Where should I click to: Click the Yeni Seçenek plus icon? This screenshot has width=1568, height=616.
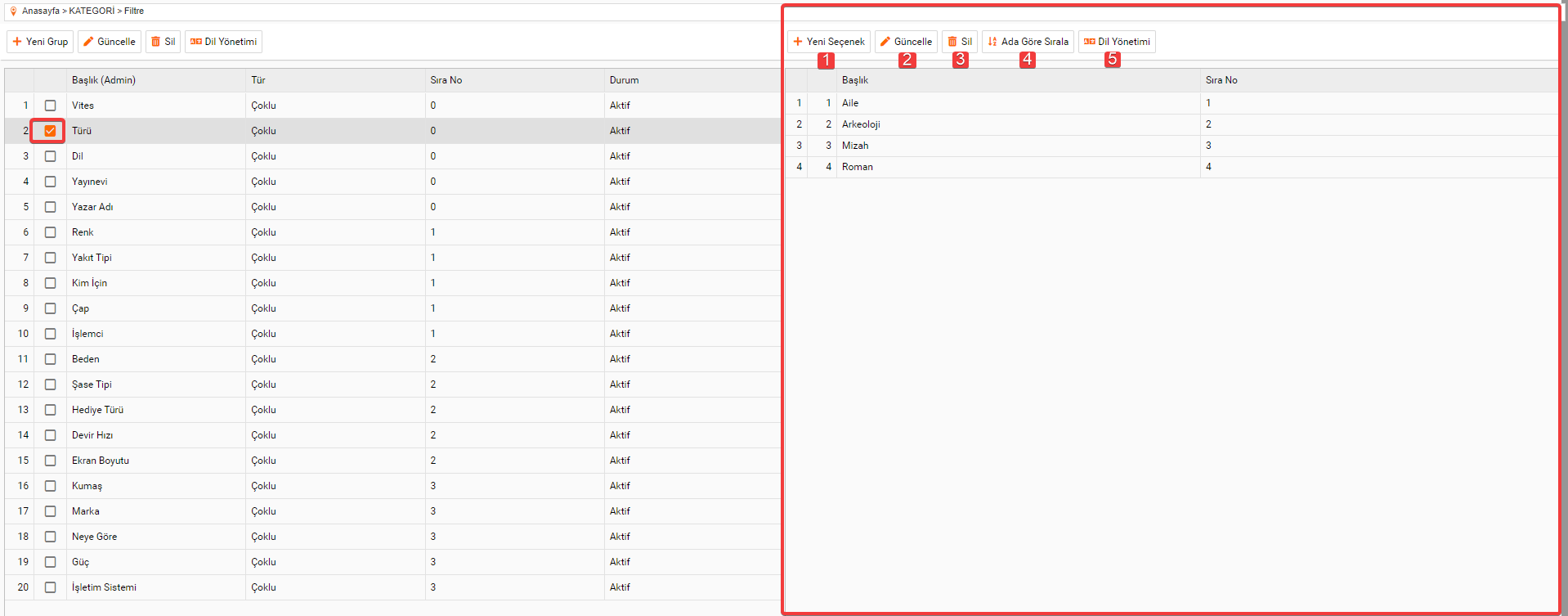coord(798,42)
